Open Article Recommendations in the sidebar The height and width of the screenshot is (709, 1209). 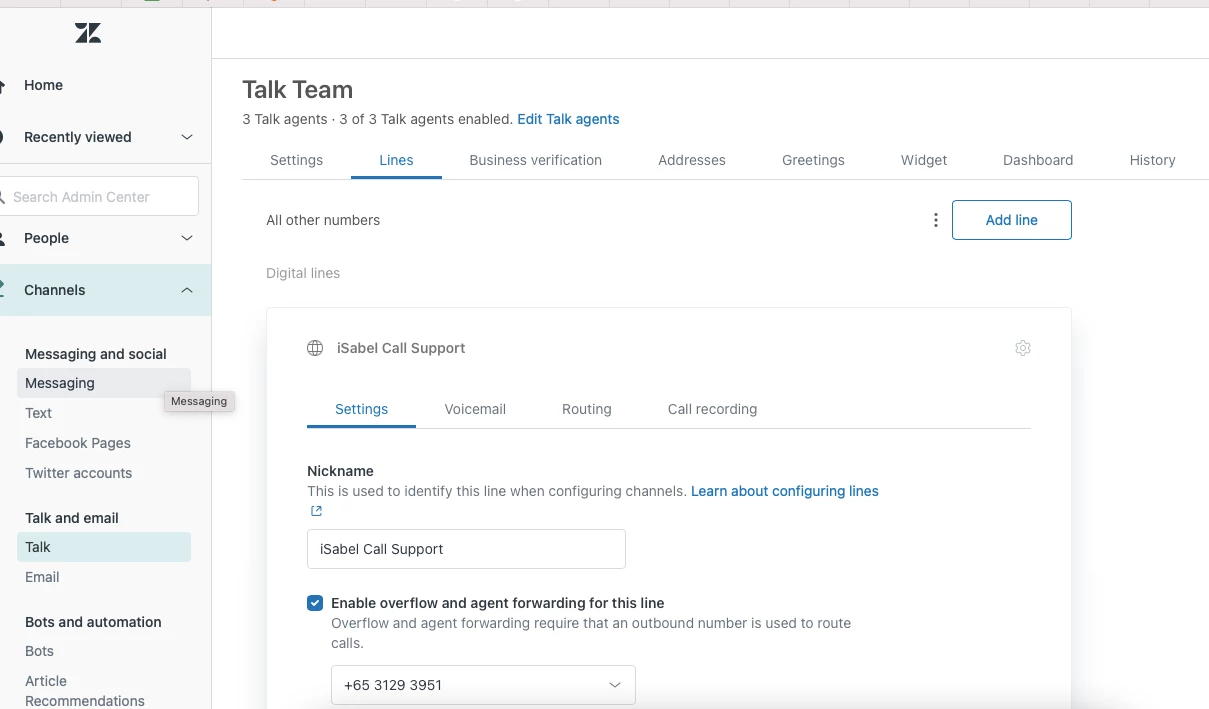(x=85, y=691)
